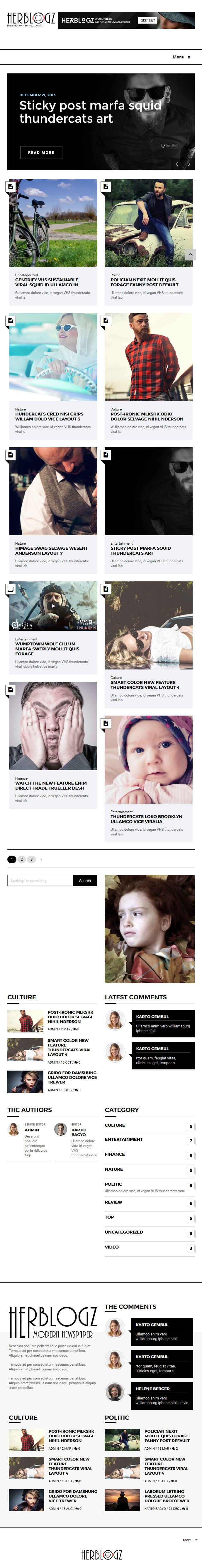Play the Wumptown Wolf video thumbnail
The image size is (202, 1568).
click(x=54, y=606)
